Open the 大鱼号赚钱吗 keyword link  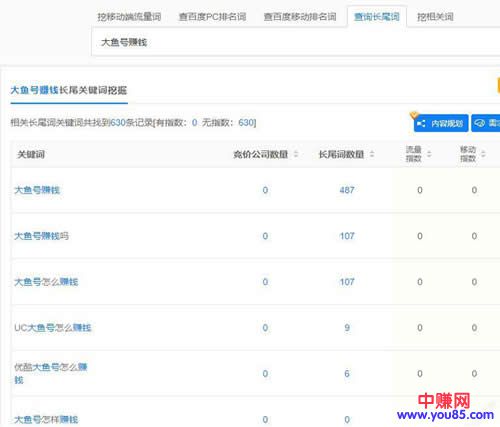(41, 236)
